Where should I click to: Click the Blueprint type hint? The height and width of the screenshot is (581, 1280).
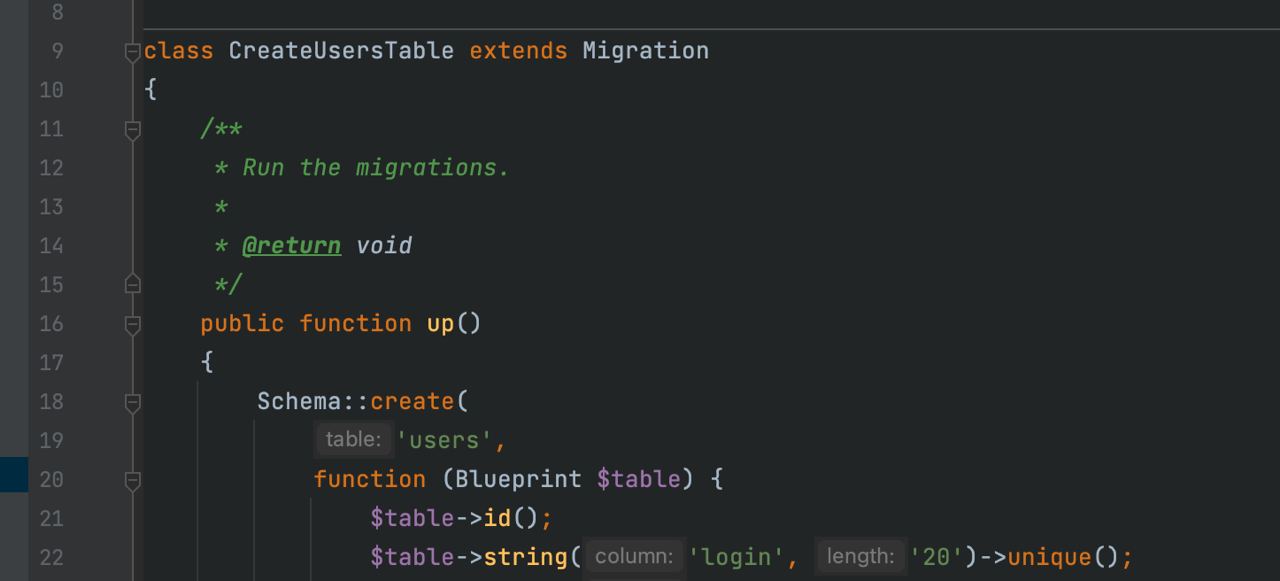[x=518, y=480]
